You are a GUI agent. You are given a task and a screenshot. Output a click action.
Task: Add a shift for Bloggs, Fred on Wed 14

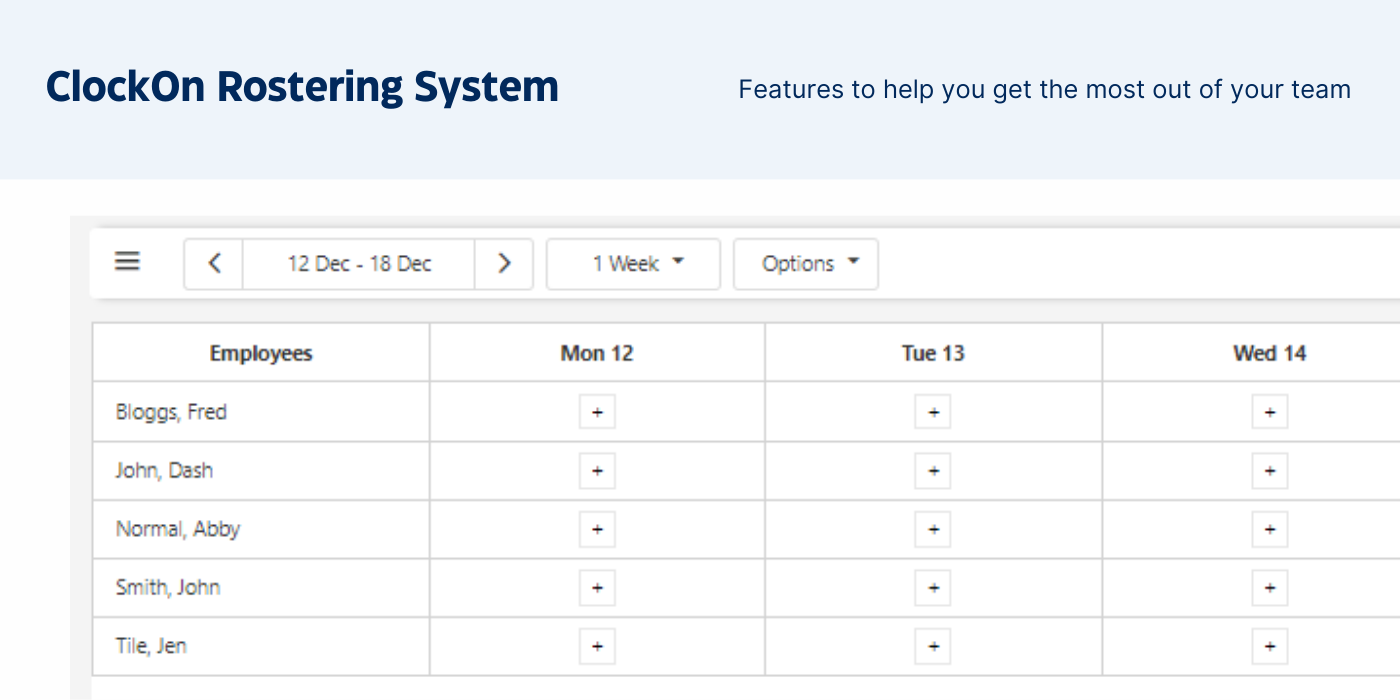pos(1269,411)
